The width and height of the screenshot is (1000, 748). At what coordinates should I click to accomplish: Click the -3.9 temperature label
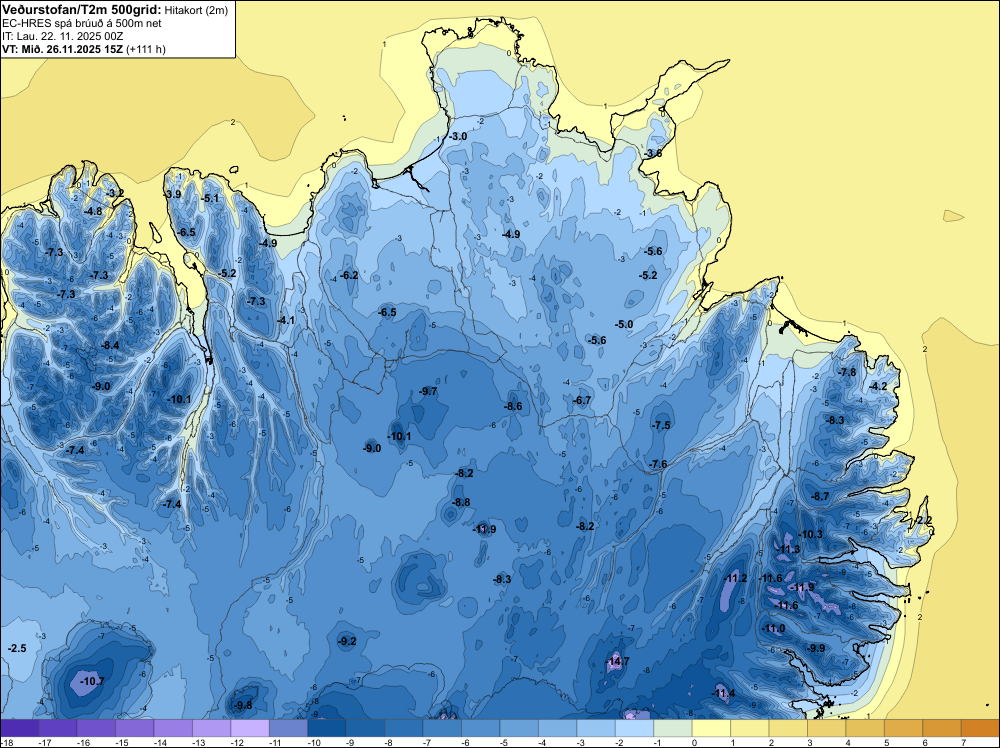click(173, 194)
